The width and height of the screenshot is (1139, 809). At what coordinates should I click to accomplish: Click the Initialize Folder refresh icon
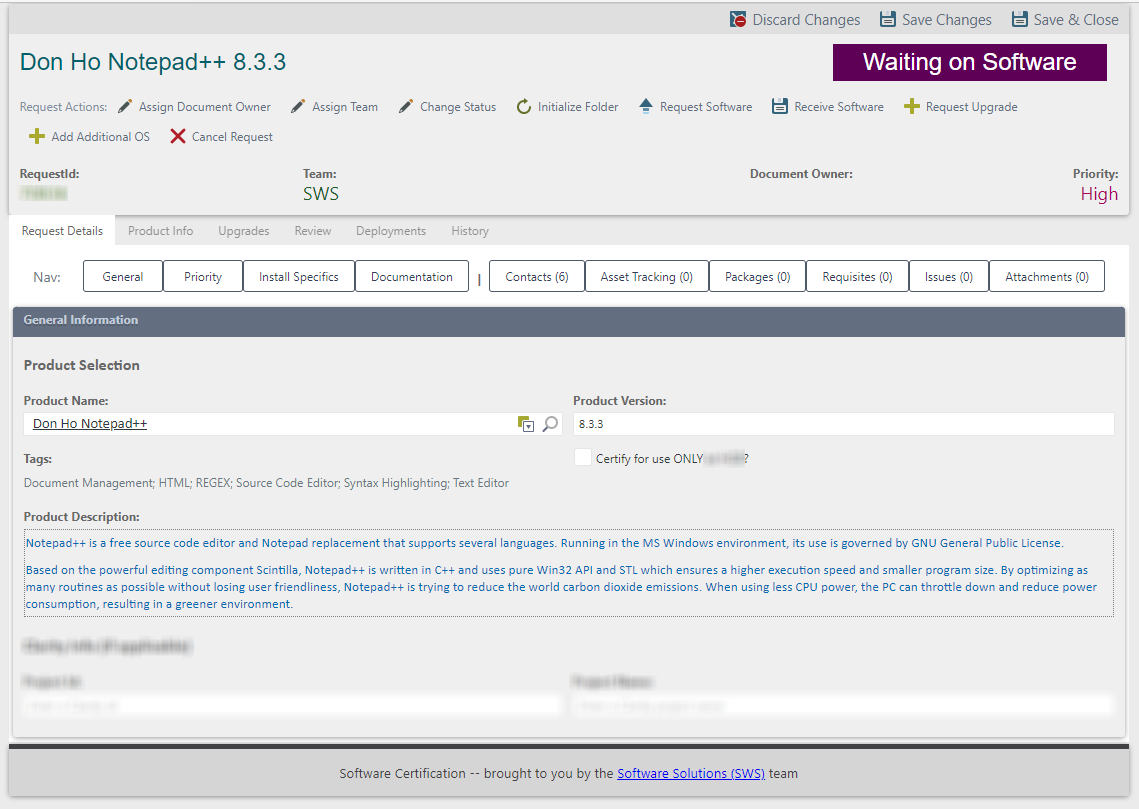[524, 107]
